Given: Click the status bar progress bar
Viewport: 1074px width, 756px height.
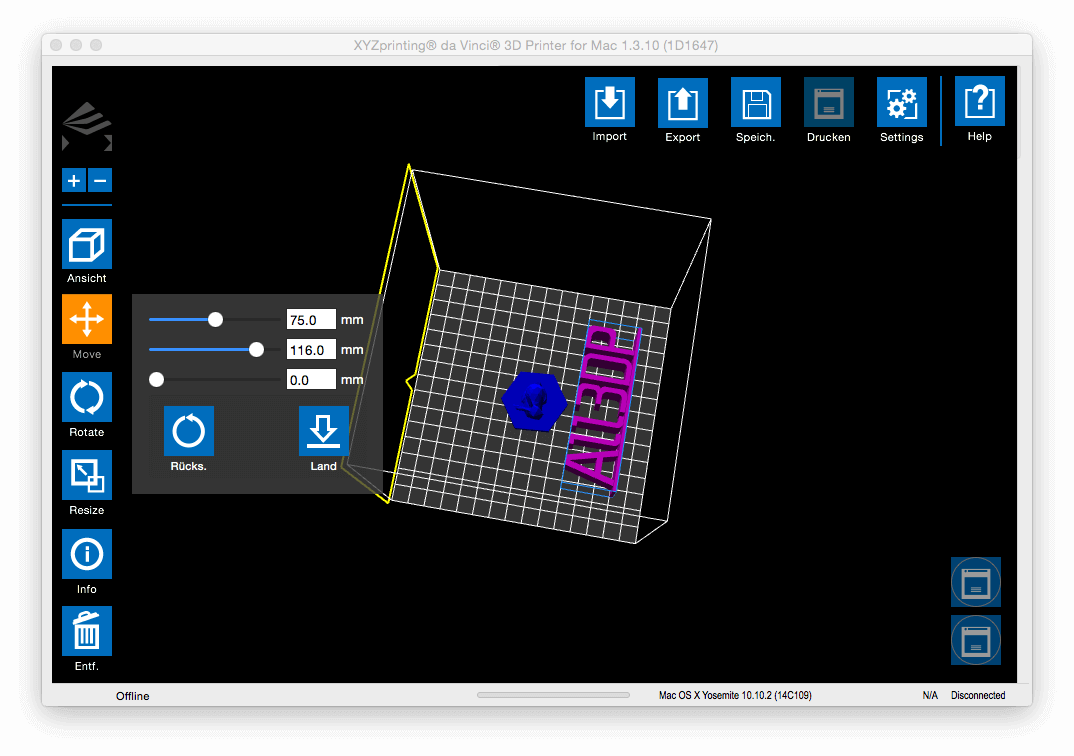Looking at the screenshot, I should coord(553,695).
